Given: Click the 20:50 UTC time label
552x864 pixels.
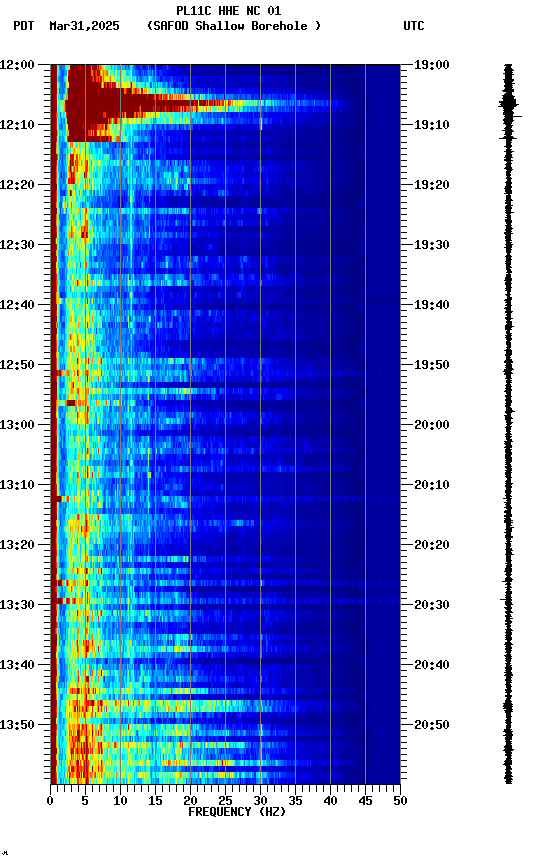Looking at the screenshot, I should pos(432,725).
